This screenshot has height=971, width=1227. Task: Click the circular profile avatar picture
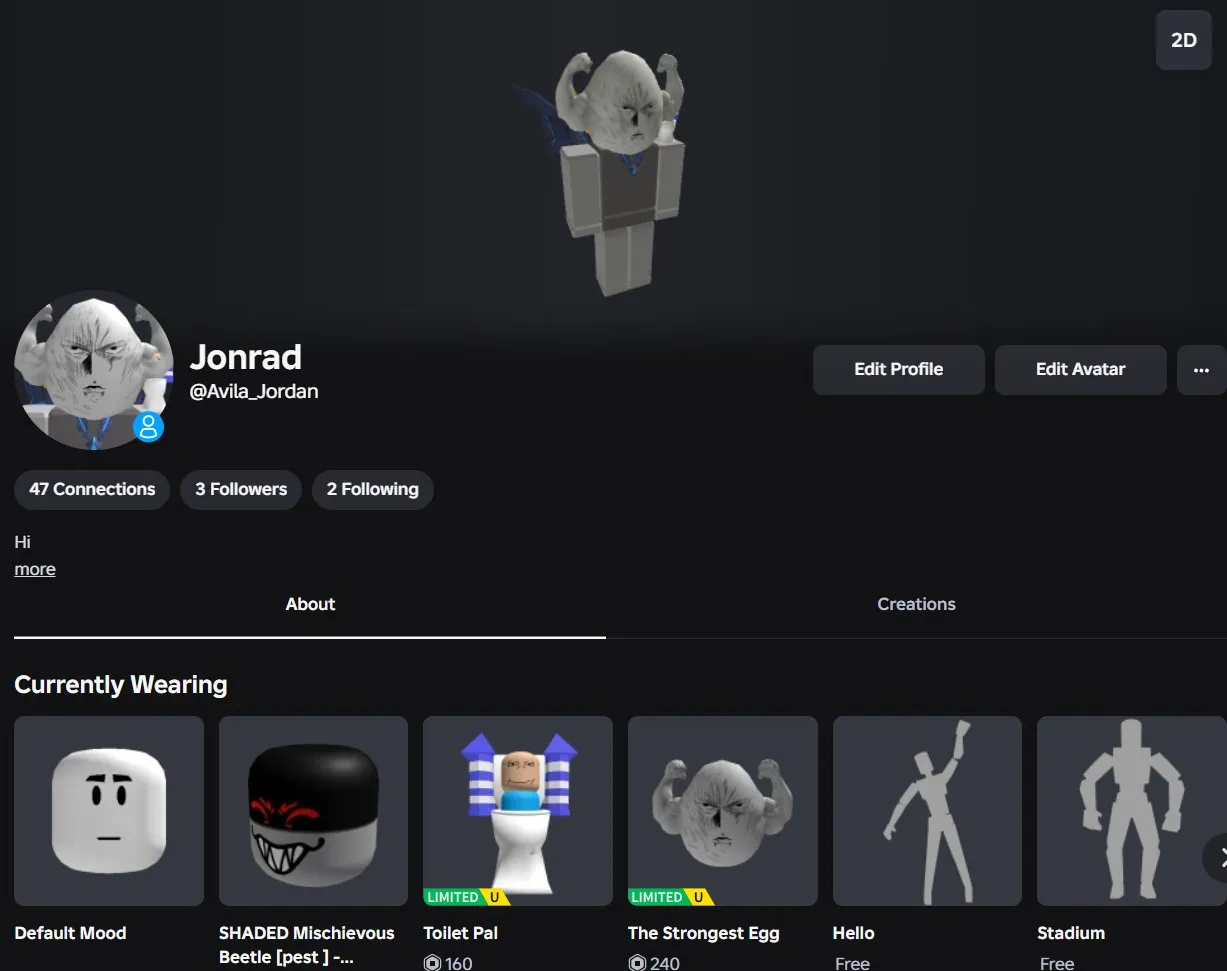pyautogui.click(x=94, y=371)
